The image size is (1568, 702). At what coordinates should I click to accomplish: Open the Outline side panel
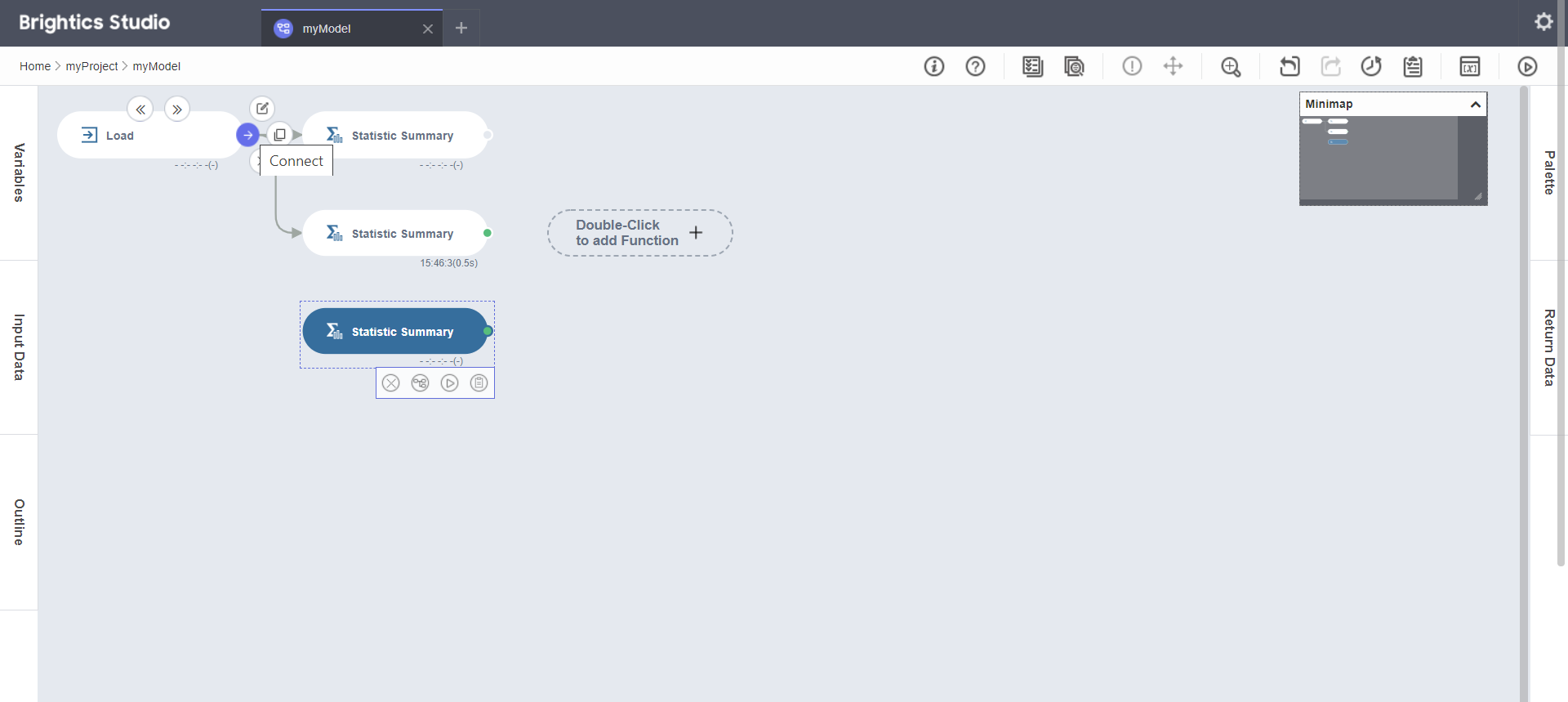[19, 522]
